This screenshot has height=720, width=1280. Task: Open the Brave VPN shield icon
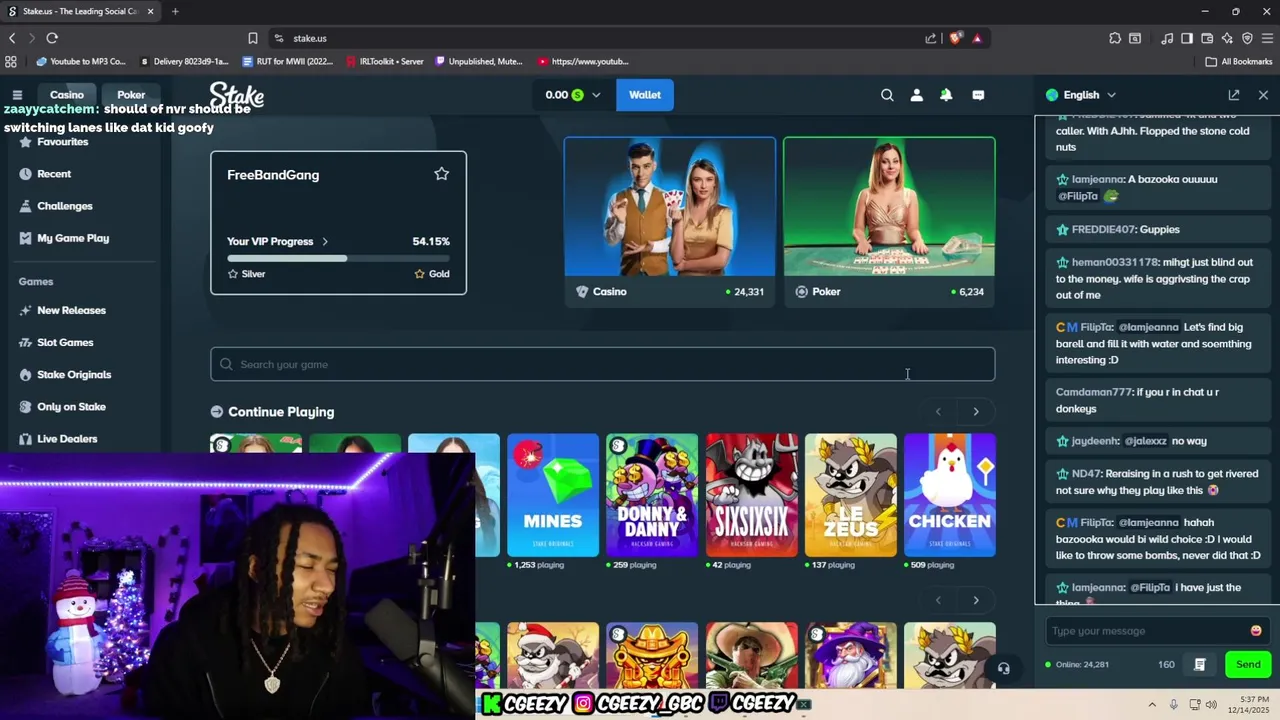pos(1247,38)
